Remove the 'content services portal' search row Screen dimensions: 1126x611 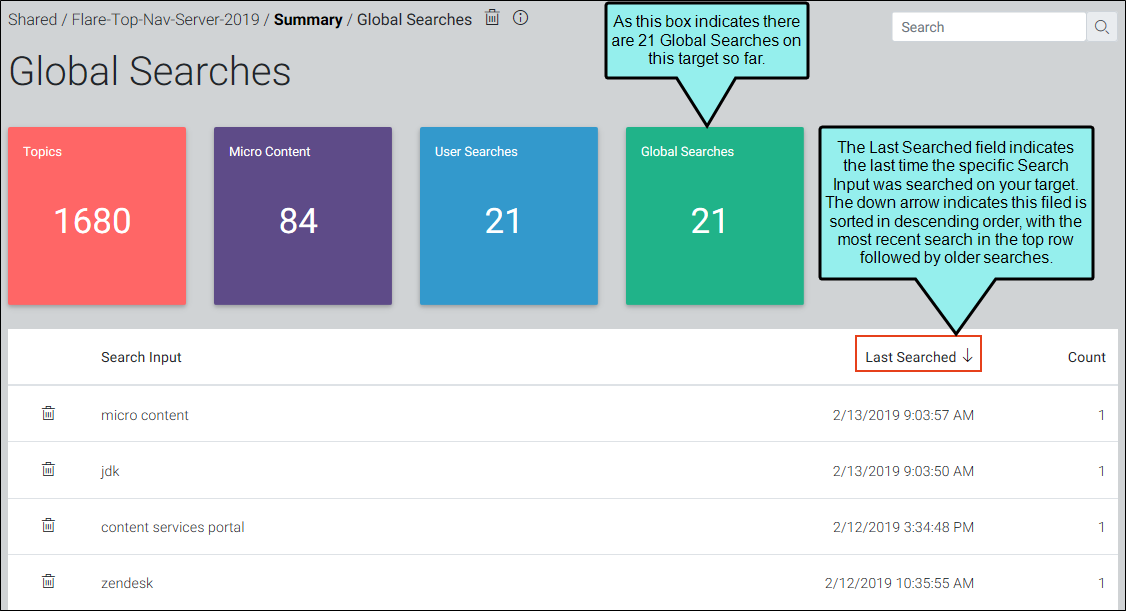click(x=48, y=526)
